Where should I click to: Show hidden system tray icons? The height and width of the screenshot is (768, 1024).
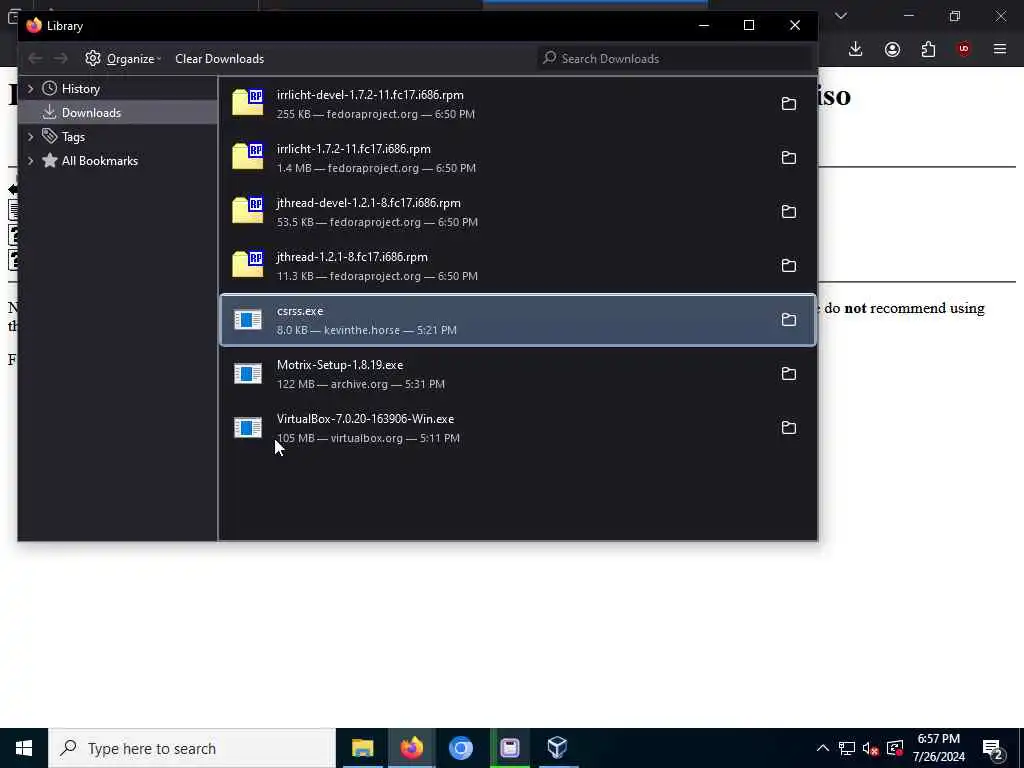pos(823,748)
